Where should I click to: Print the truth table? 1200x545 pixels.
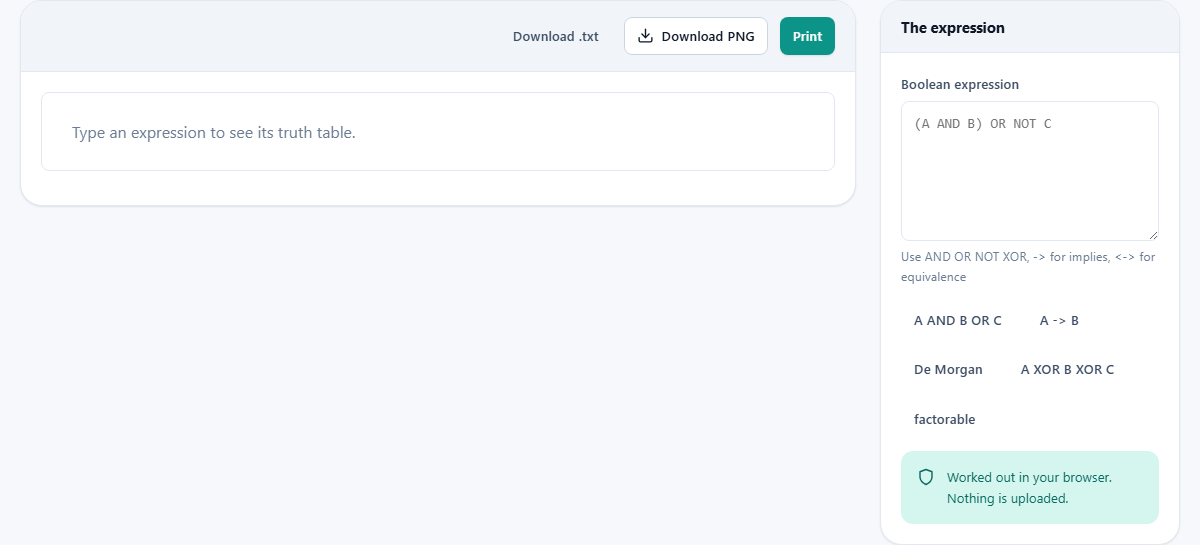(x=807, y=36)
